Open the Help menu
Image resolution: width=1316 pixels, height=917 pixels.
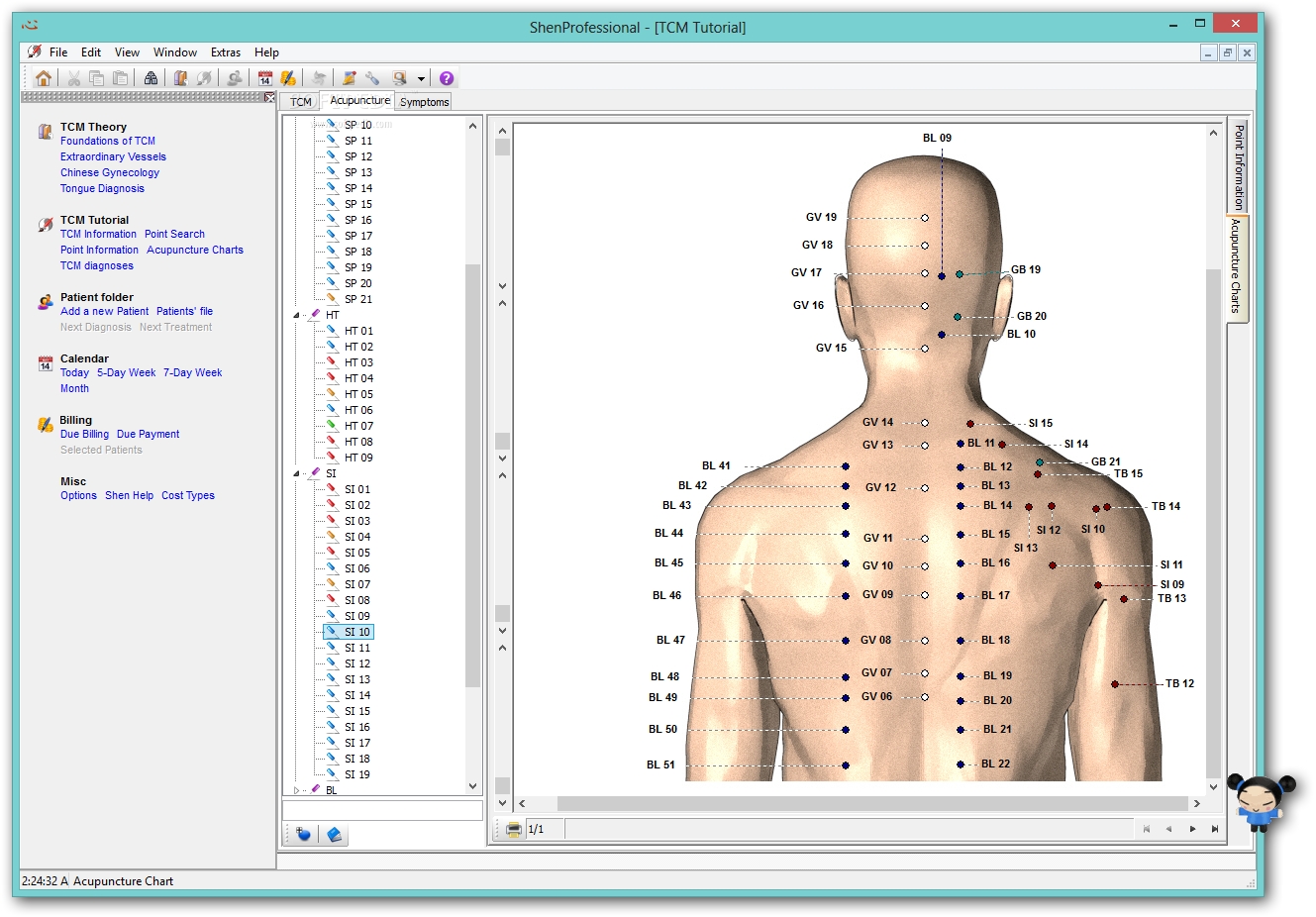266,52
